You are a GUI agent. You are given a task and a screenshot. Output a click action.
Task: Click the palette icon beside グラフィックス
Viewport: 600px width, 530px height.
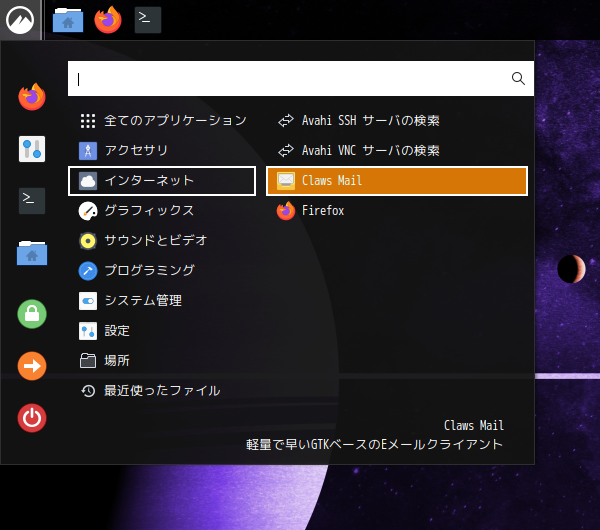pyautogui.click(x=88, y=211)
